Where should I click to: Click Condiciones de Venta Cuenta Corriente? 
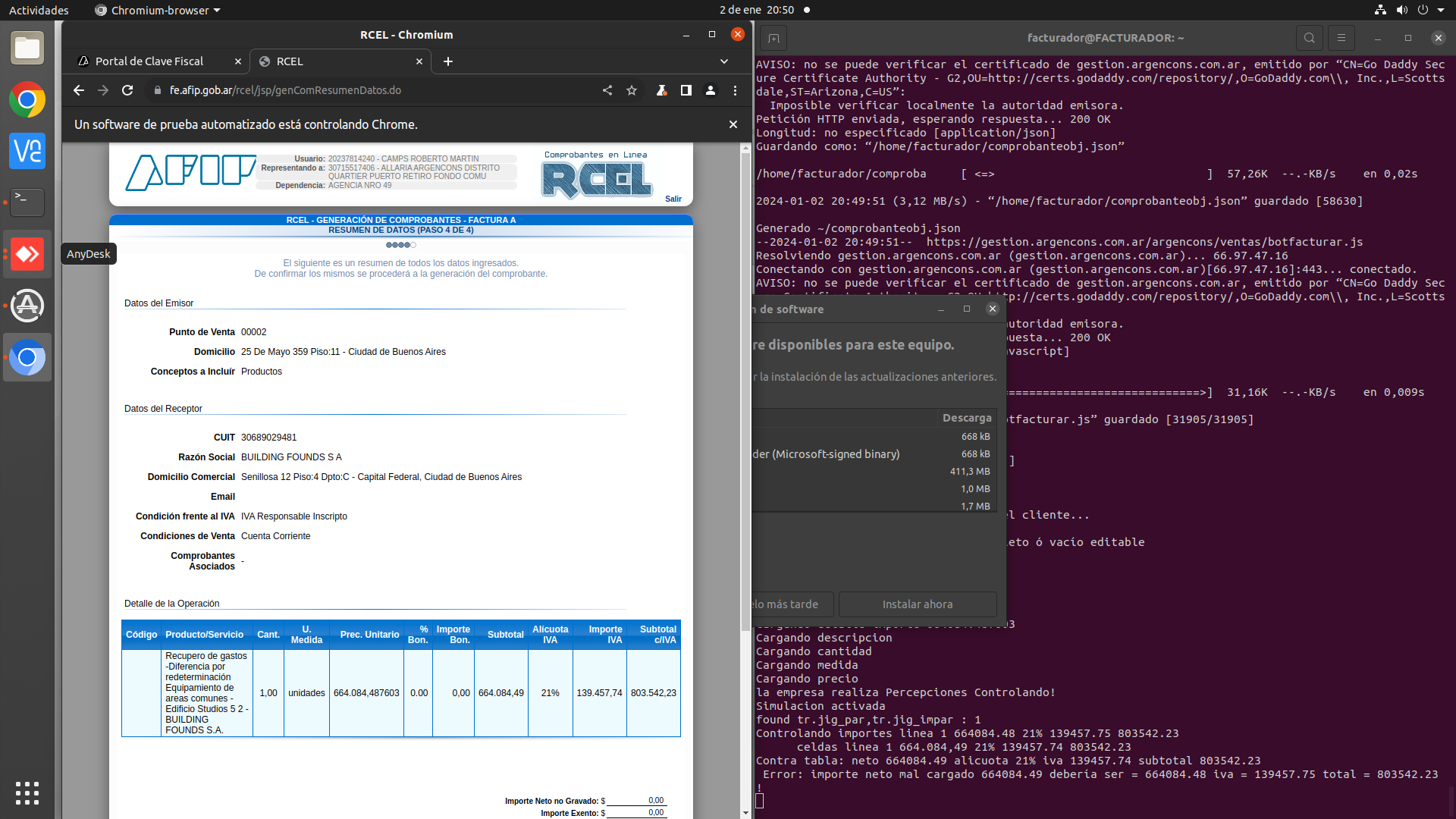pyautogui.click(x=275, y=536)
